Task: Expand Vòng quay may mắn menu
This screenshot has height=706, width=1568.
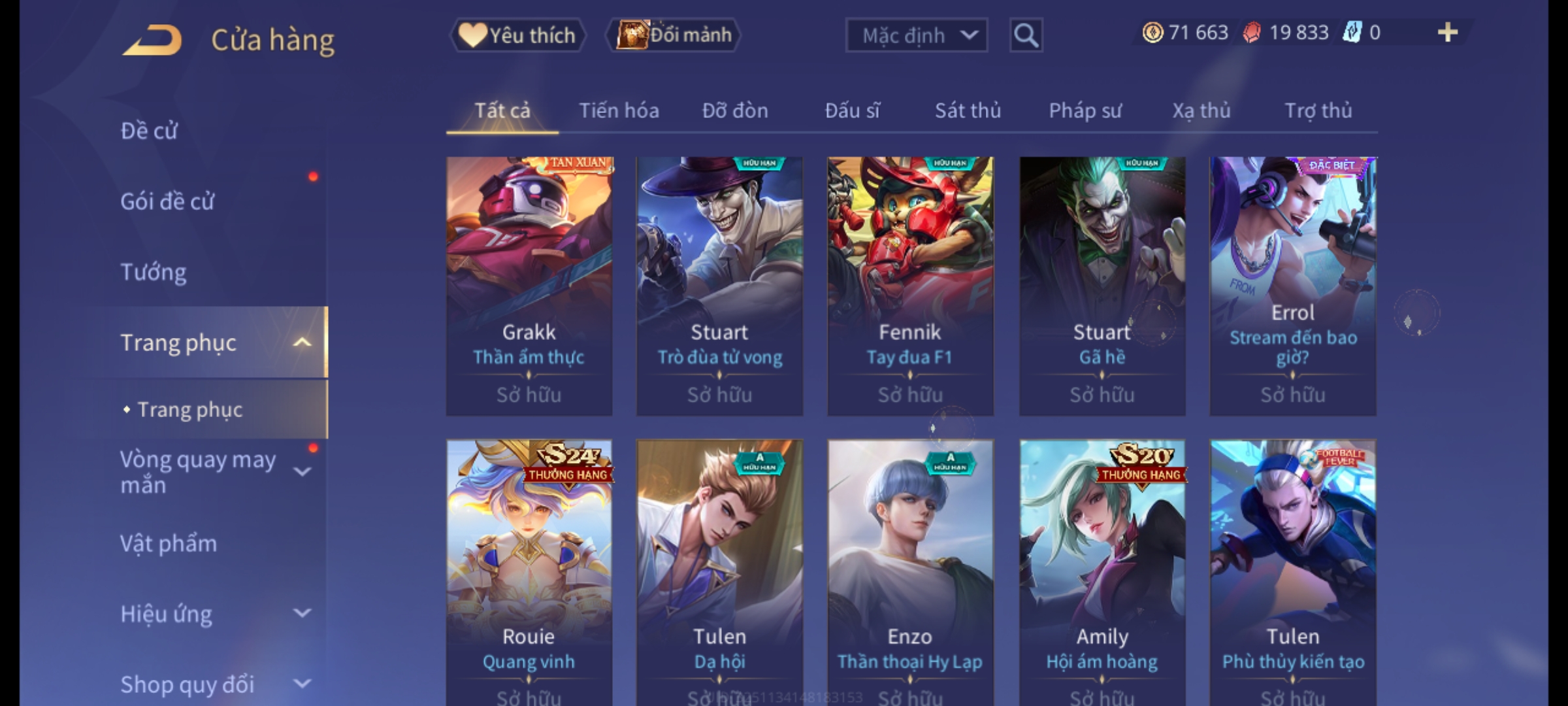Action: point(302,471)
